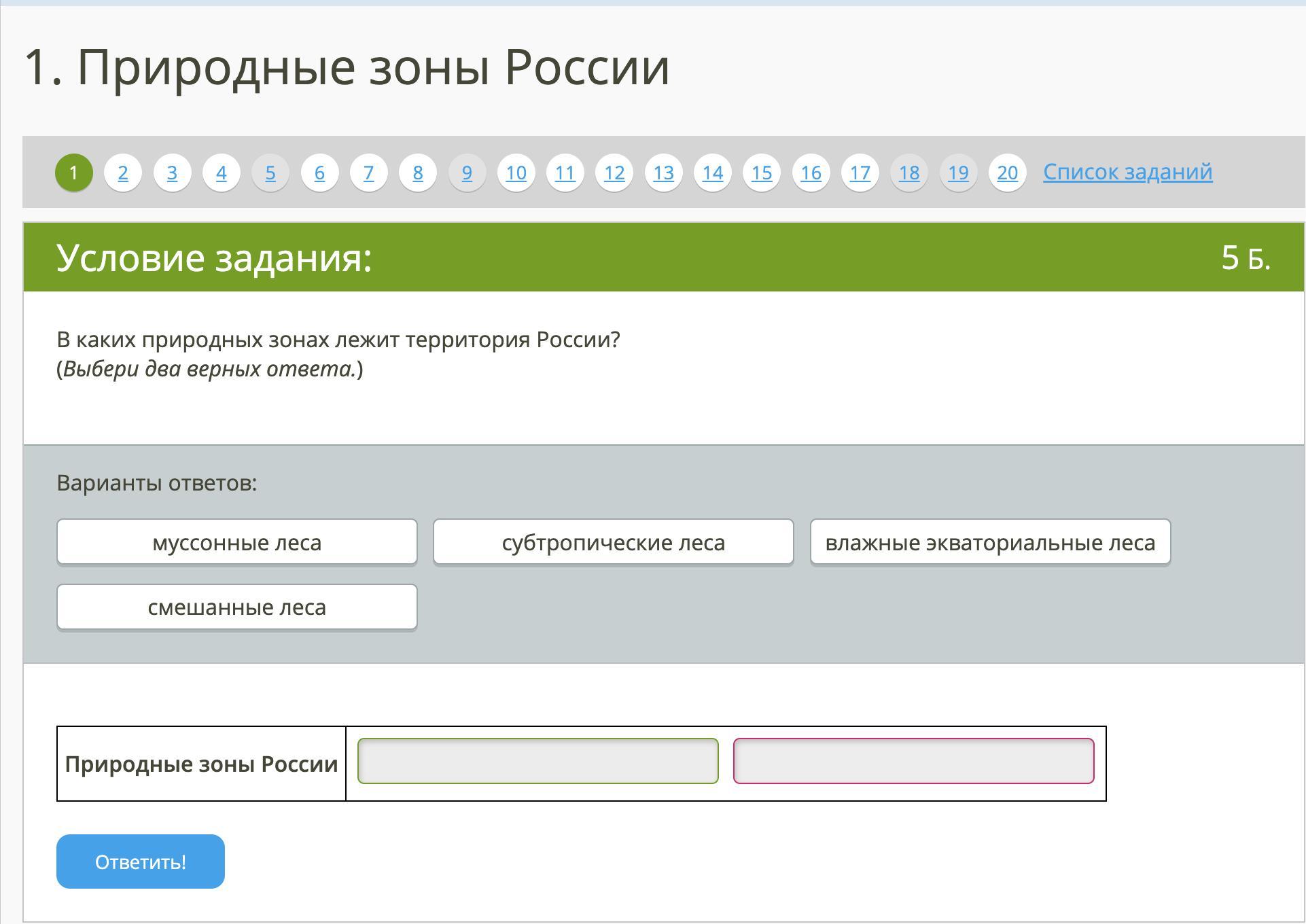The image size is (1306, 924).
Task: Select влажные экваториальные леса answer tile
Action: pyautogui.click(x=990, y=542)
